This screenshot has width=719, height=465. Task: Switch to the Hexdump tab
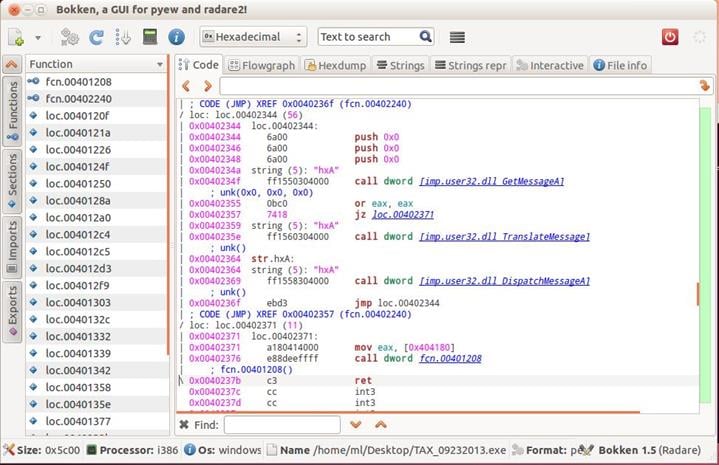pos(338,65)
